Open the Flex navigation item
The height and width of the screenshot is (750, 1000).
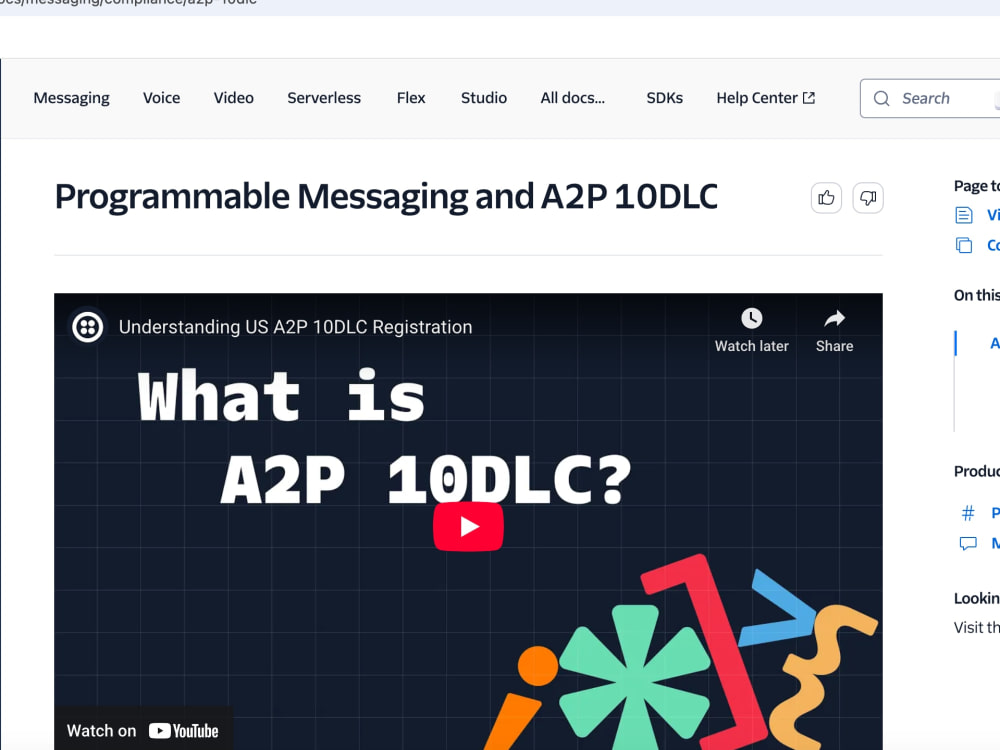[411, 98]
